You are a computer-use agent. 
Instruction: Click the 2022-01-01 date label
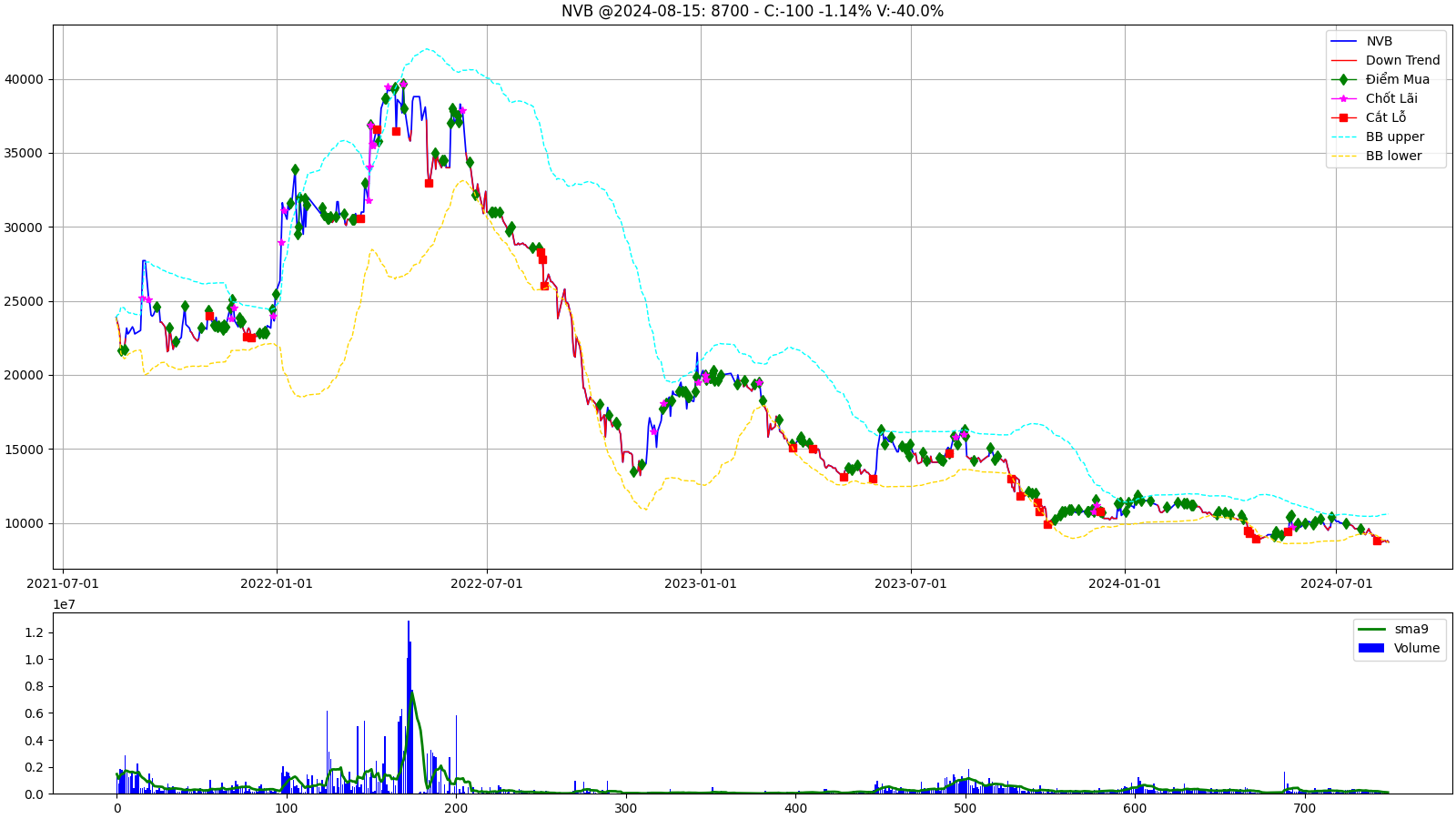coord(277,583)
